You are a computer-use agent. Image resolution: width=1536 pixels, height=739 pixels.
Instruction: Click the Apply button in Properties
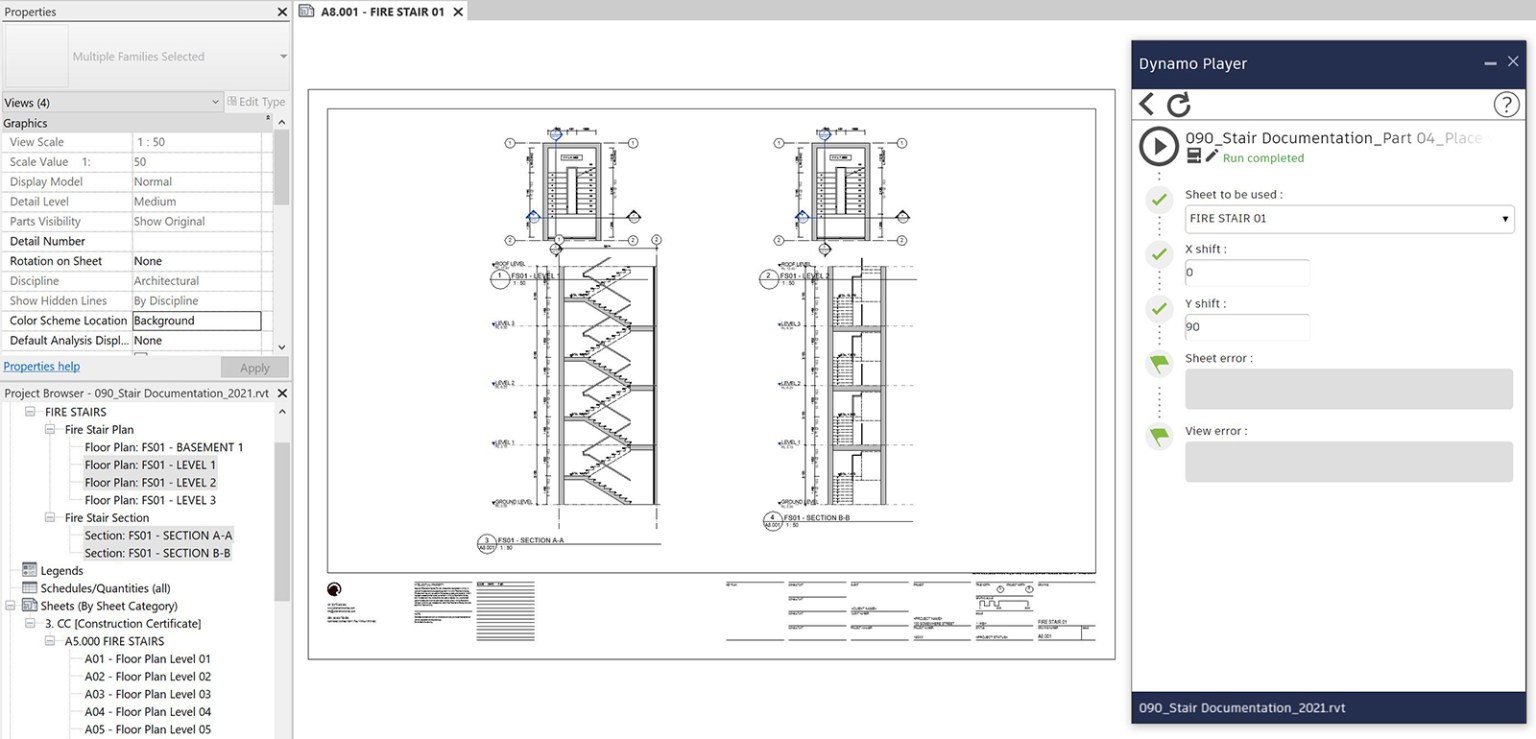254,368
